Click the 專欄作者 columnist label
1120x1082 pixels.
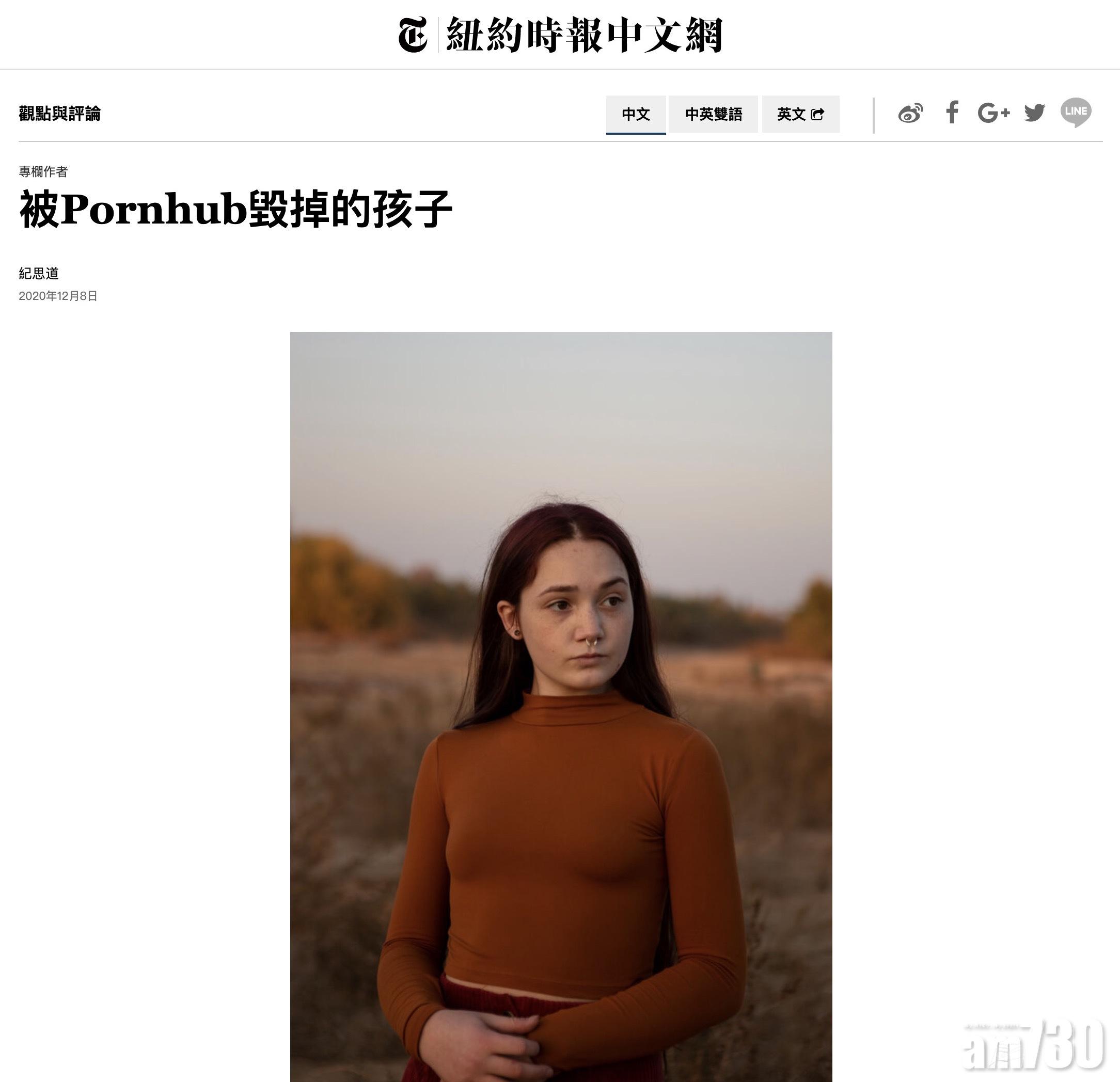[x=43, y=171]
